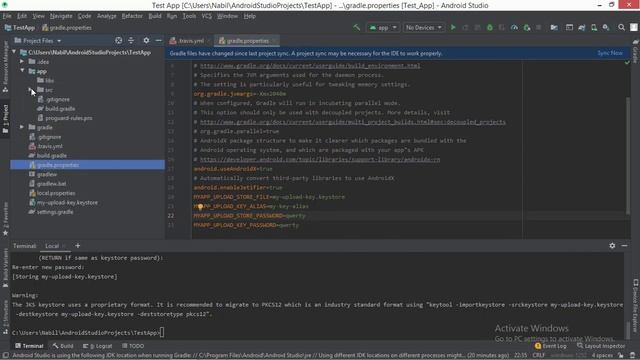Image resolution: width=640 pixels, height=360 pixels.
Task: Open Project panel settings gear
Action: [x=146, y=40]
